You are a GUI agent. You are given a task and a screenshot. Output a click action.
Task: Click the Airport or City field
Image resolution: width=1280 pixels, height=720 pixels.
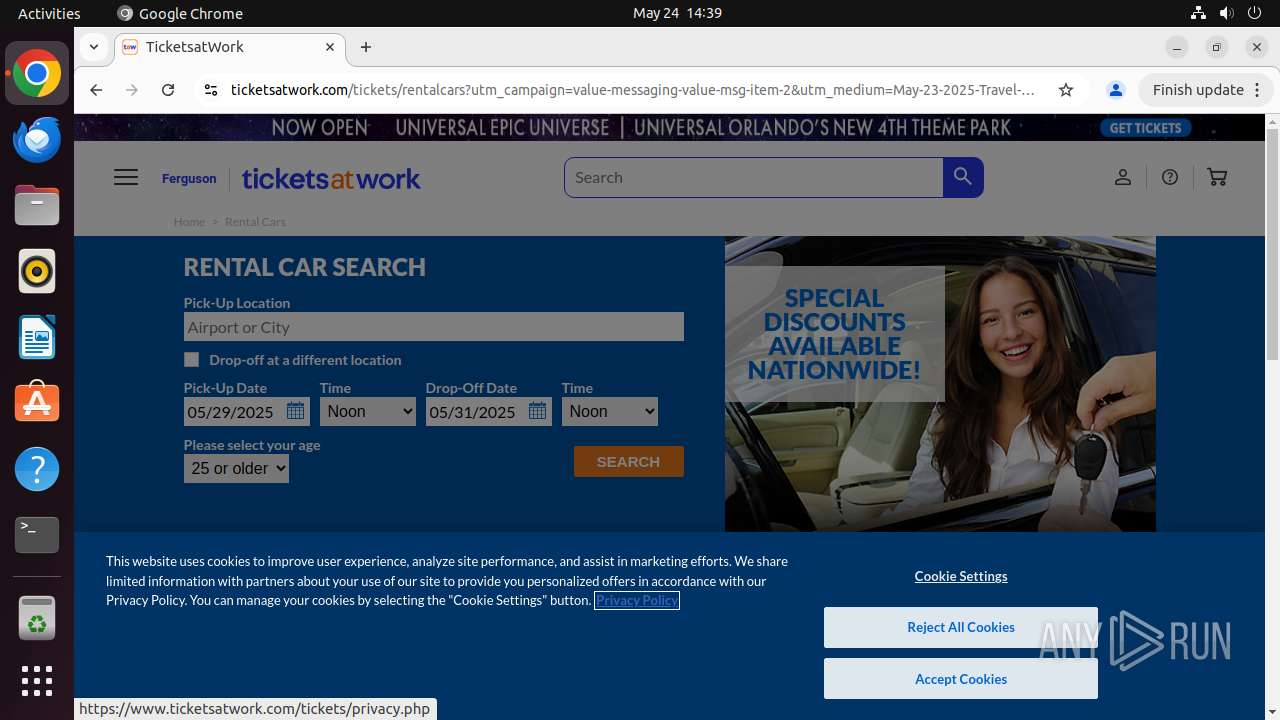434,327
